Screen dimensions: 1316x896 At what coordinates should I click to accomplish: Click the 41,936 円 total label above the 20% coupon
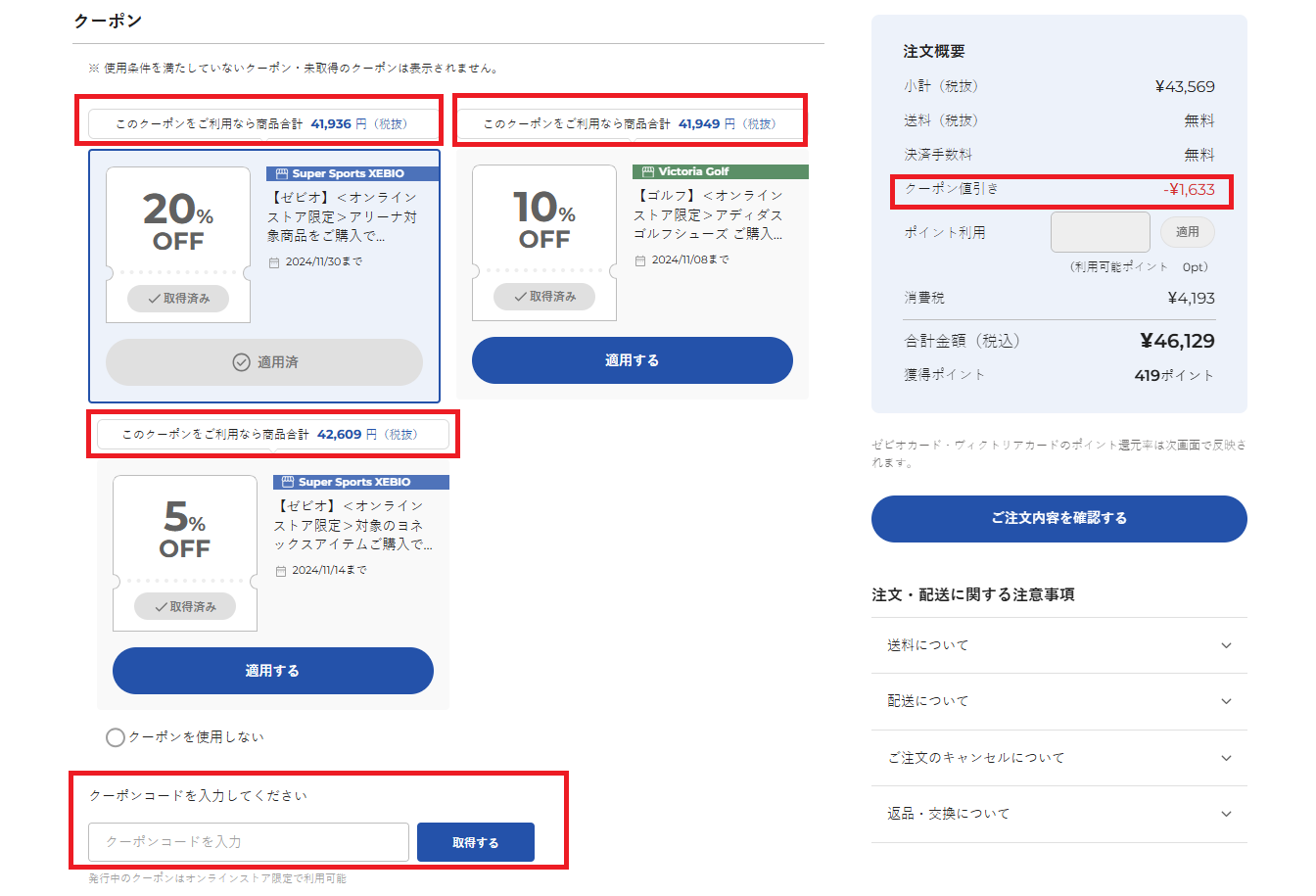262,124
